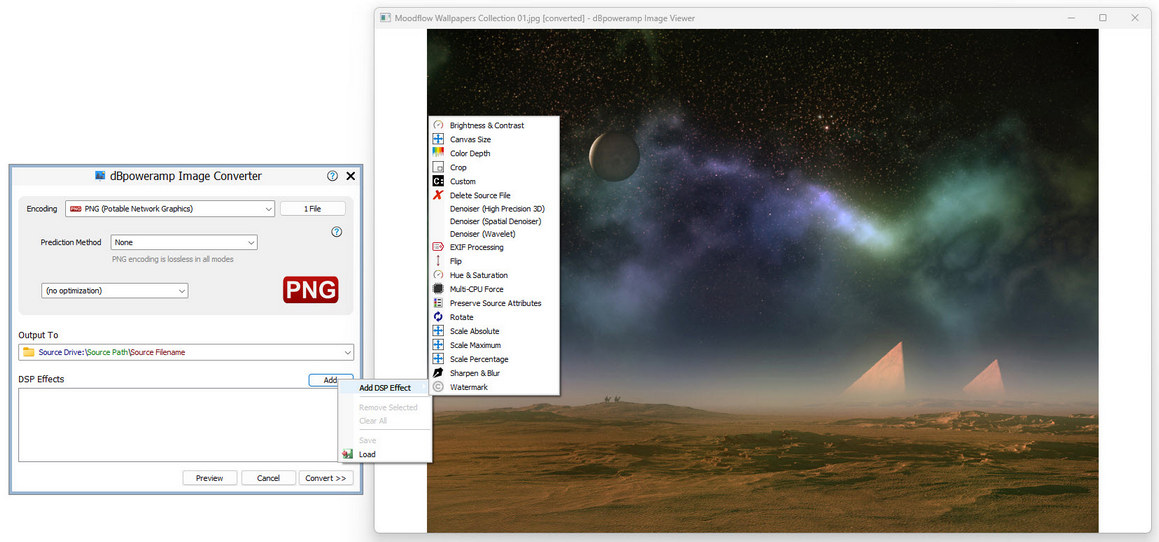This screenshot has width=1159, height=542.
Task: Click the Flip arrow icon
Action: pyautogui.click(x=438, y=261)
